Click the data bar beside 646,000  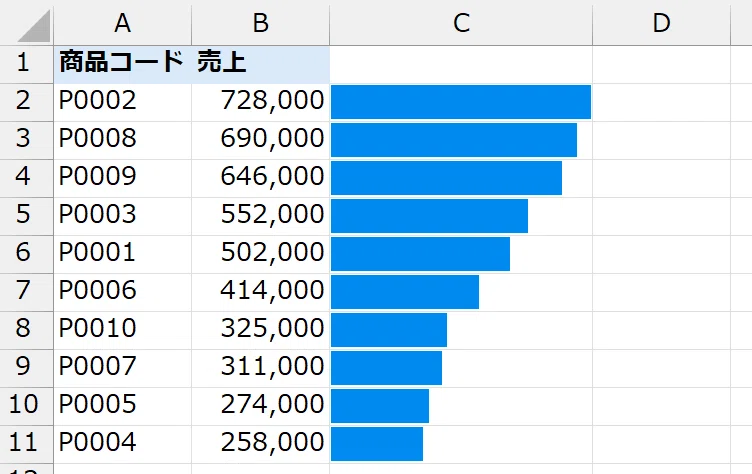[446, 178]
